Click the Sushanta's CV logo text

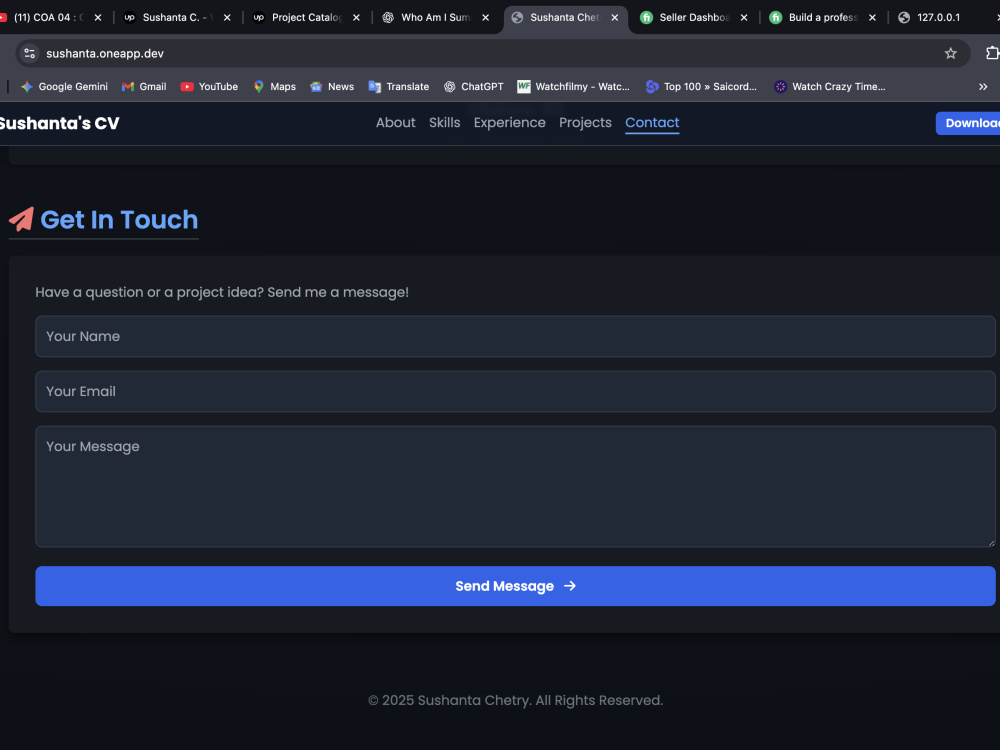coord(59,123)
